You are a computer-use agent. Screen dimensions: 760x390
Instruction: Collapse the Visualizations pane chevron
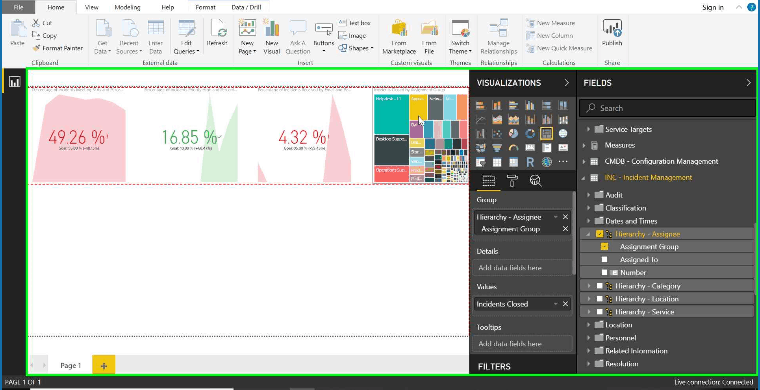[x=567, y=83]
